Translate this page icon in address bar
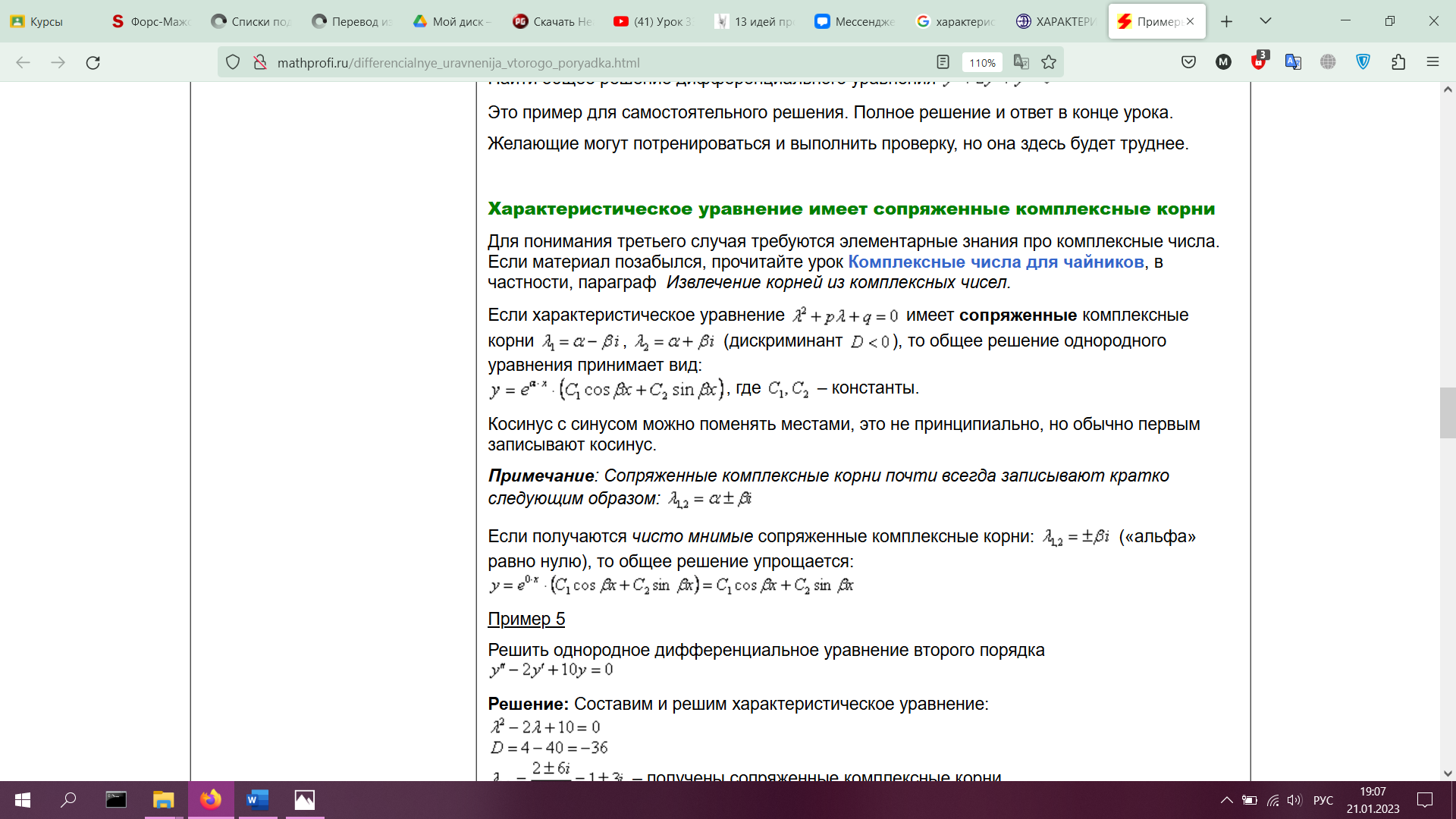The width and height of the screenshot is (1456, 819). point(1021,62)
